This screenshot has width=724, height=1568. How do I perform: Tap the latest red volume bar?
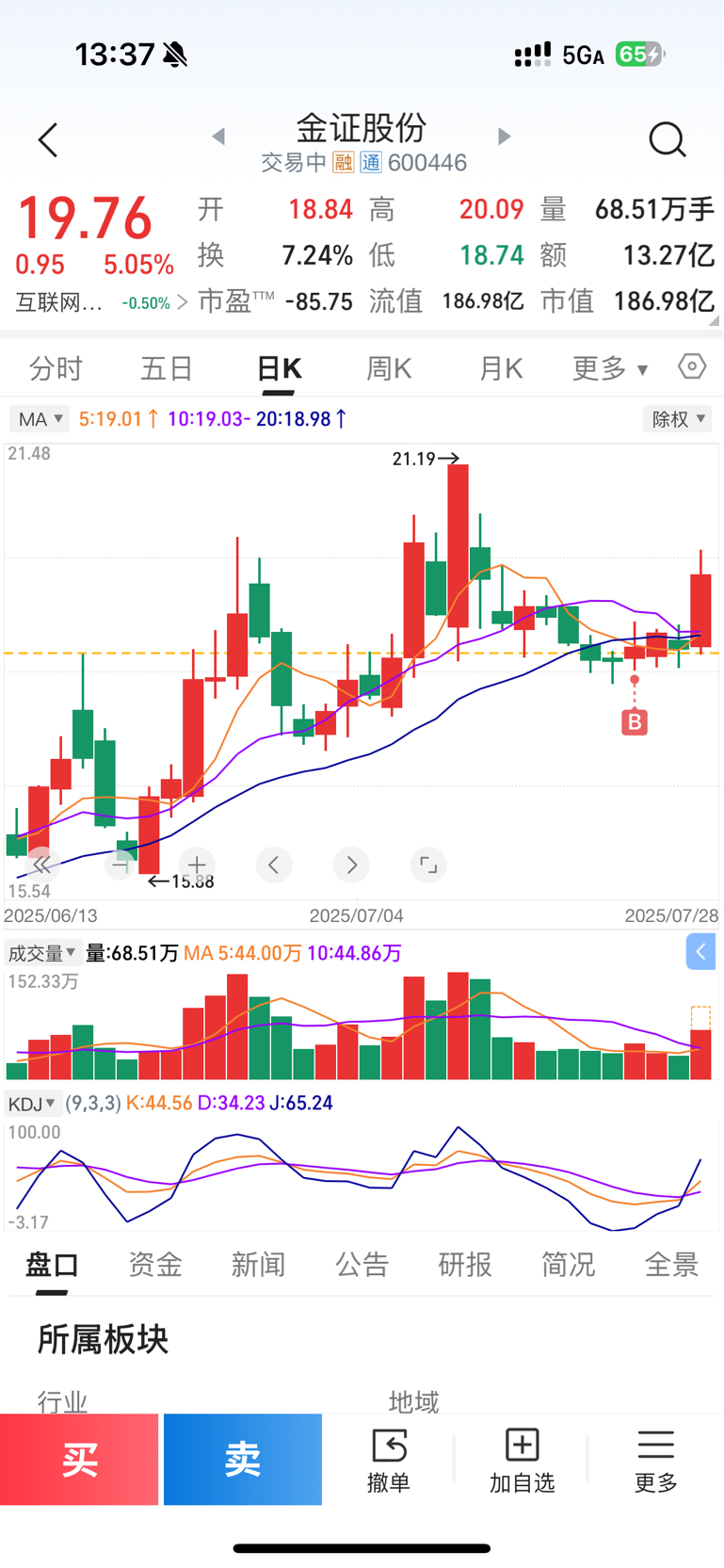pyautogui.click(x=700, y=1054)
